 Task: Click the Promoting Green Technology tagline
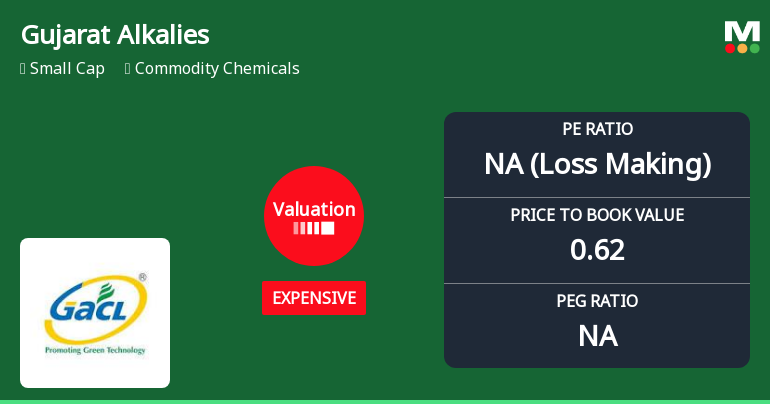pyautogui.click(x=95, y=351)
